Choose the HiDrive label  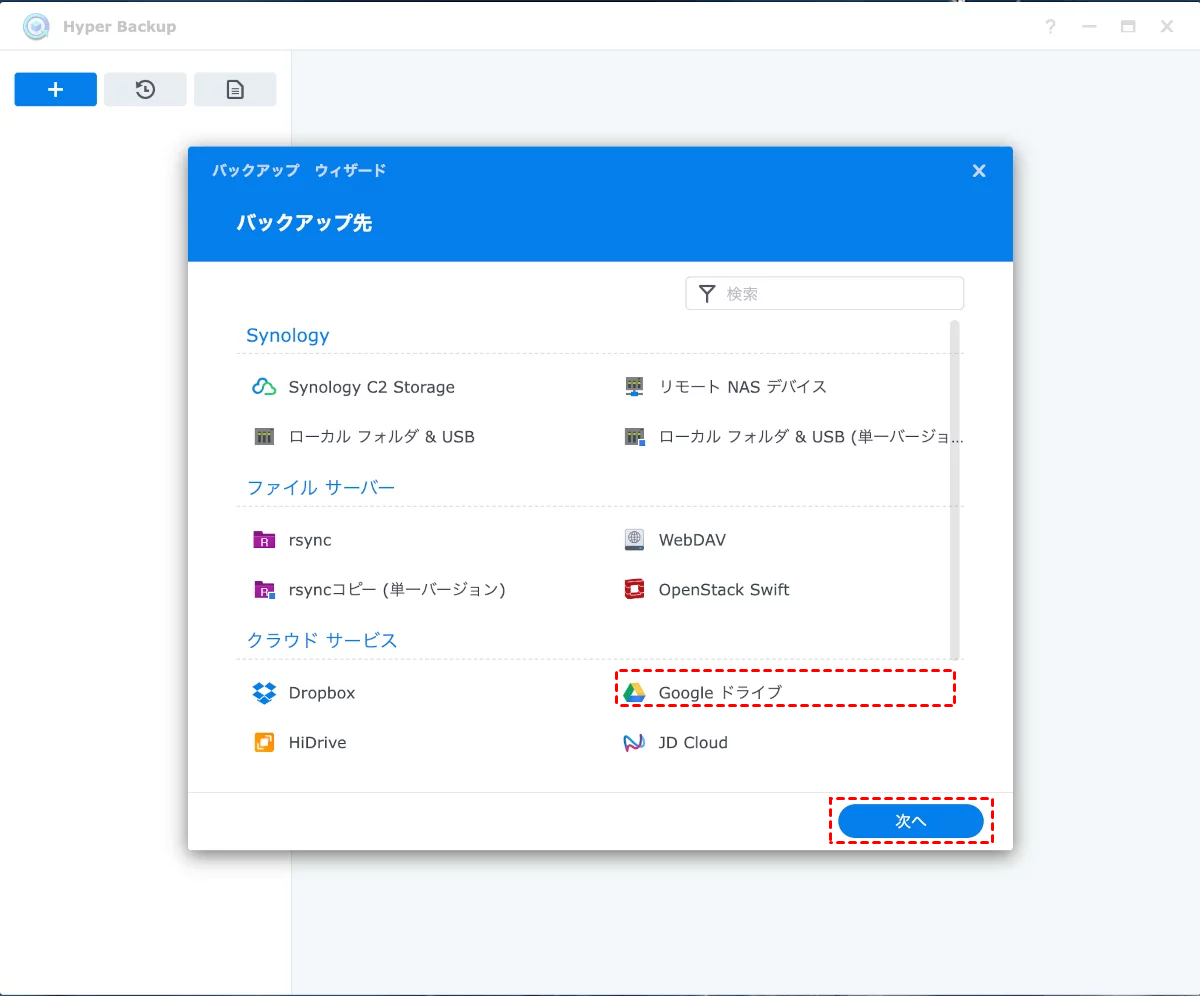coord(317,743)
